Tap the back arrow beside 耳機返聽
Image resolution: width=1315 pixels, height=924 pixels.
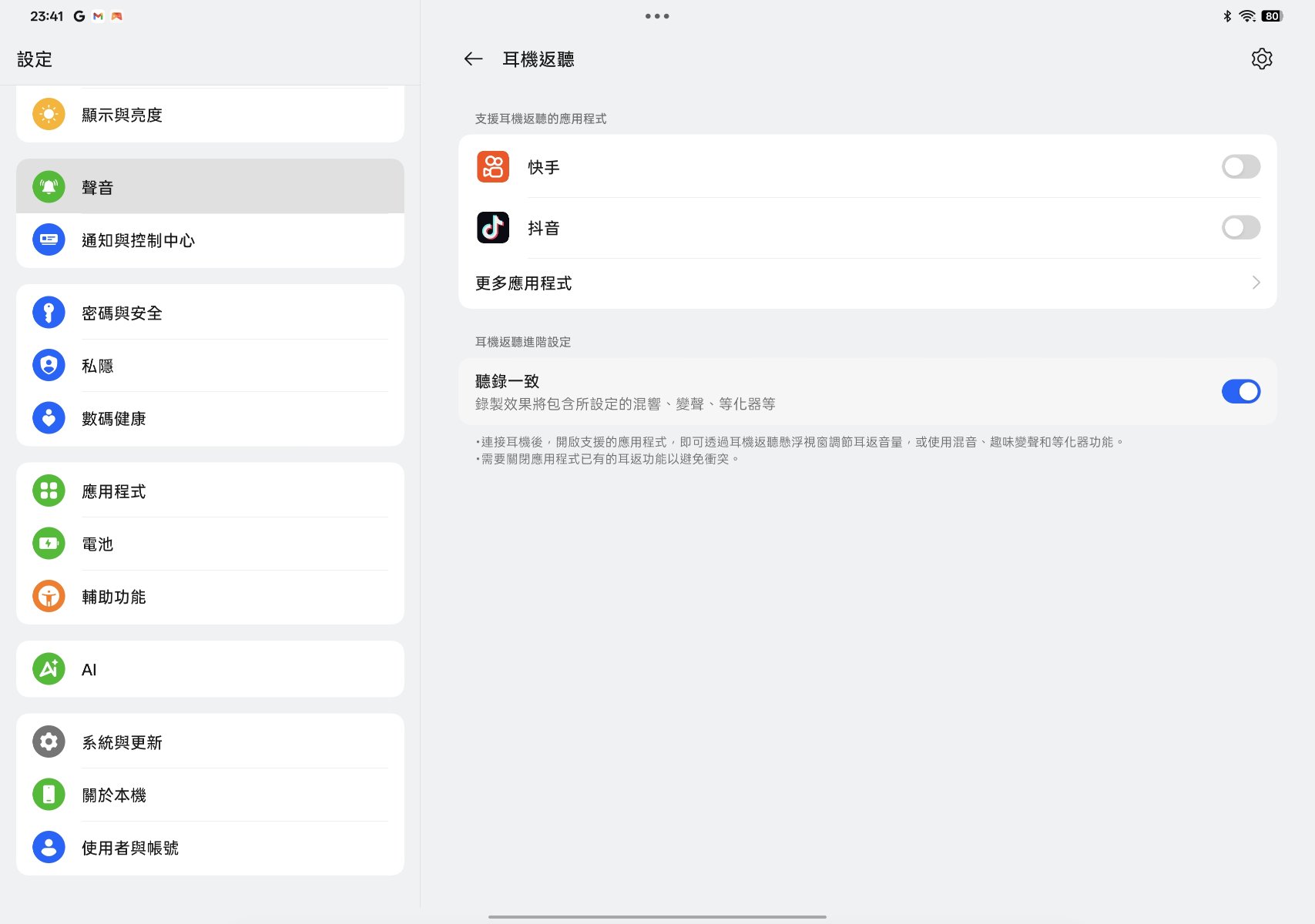473,59
